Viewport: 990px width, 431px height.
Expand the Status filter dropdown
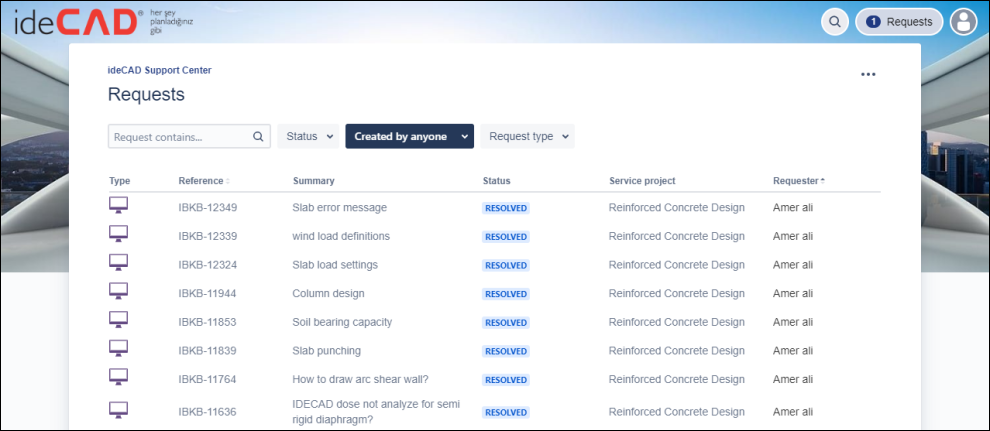point(308,137)
